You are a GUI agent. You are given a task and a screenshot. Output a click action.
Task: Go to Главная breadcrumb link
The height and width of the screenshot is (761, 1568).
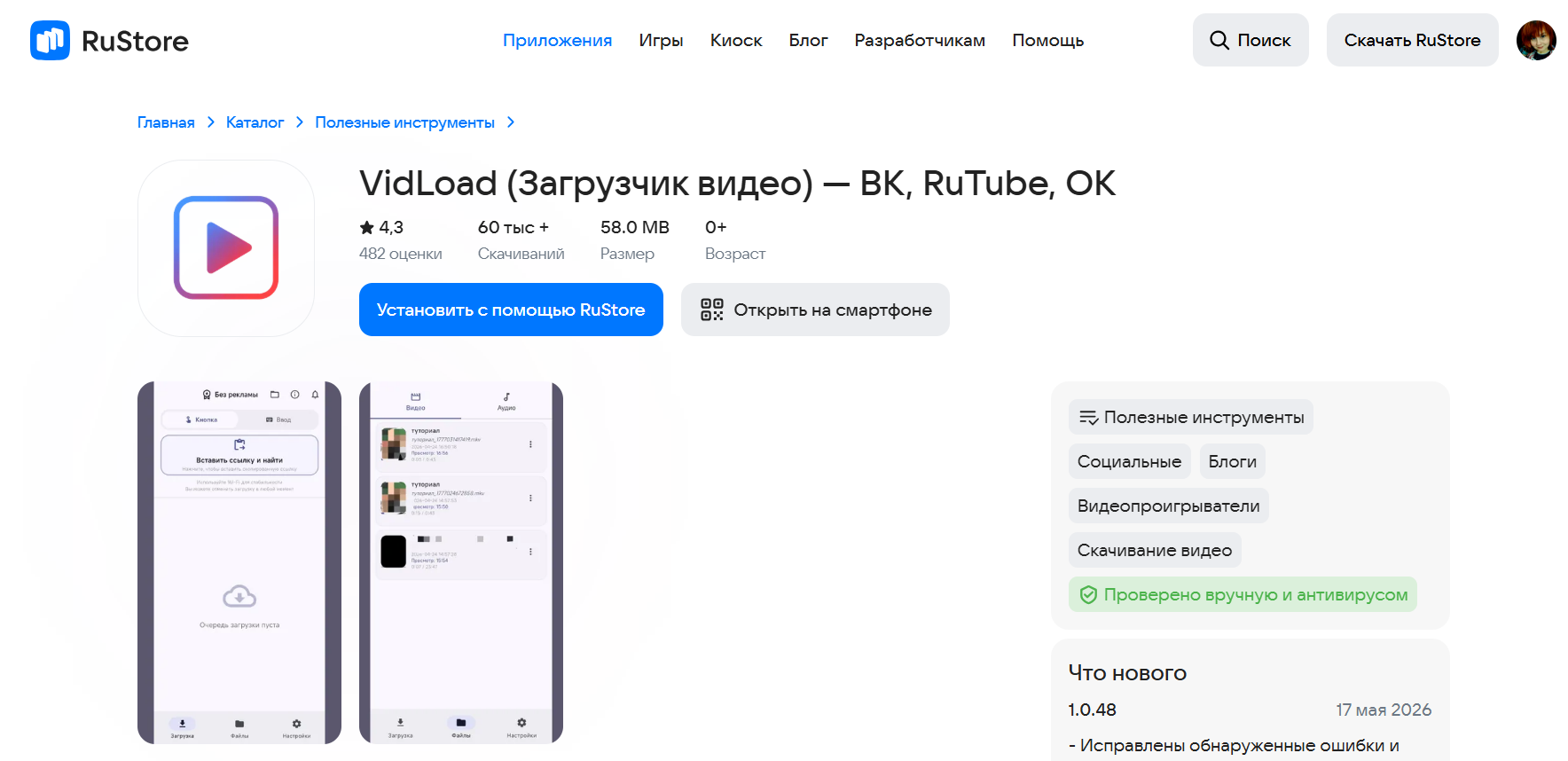pyautogui.click(x=166, y=122)
